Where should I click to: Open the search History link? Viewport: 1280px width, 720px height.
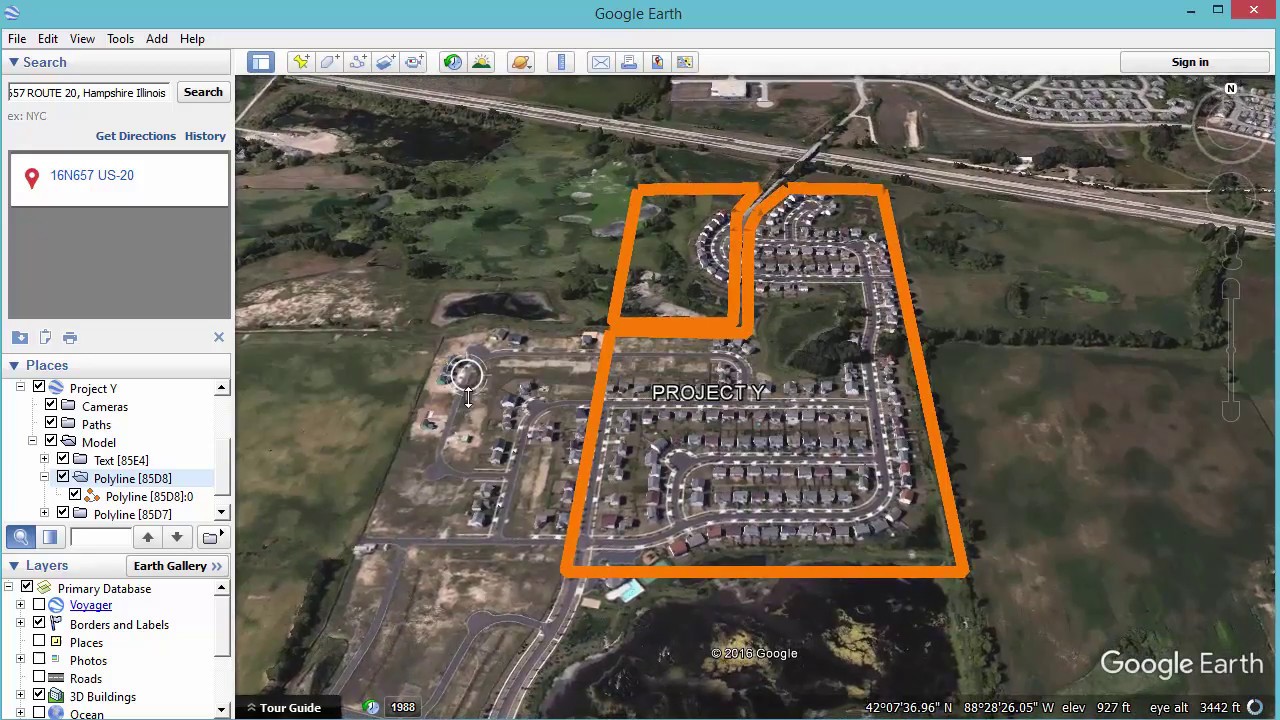coord(205,136)
